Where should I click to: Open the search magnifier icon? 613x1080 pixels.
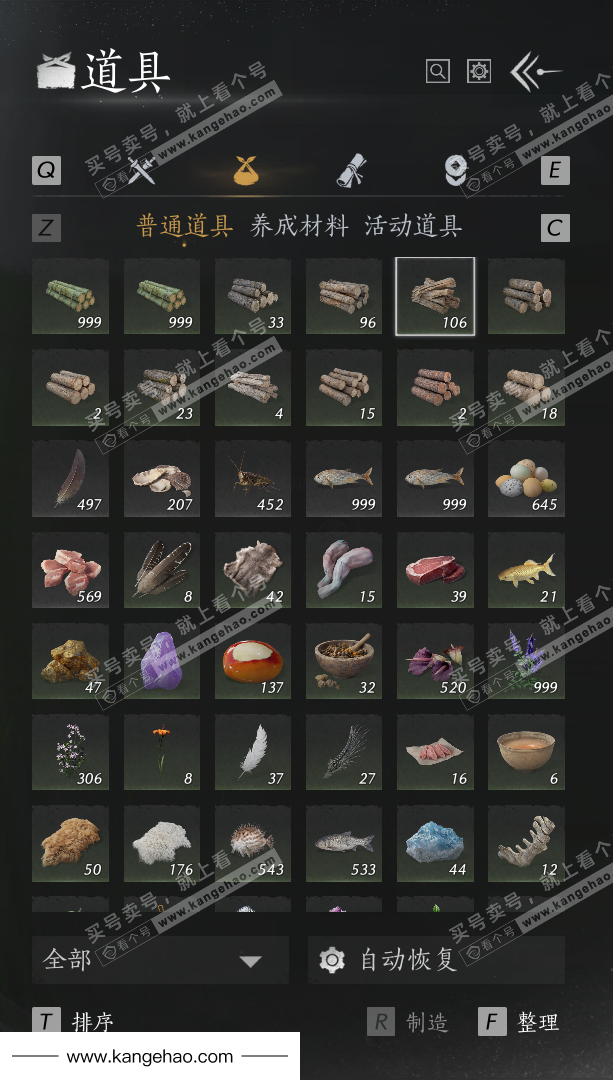click(x=437, y=71)
